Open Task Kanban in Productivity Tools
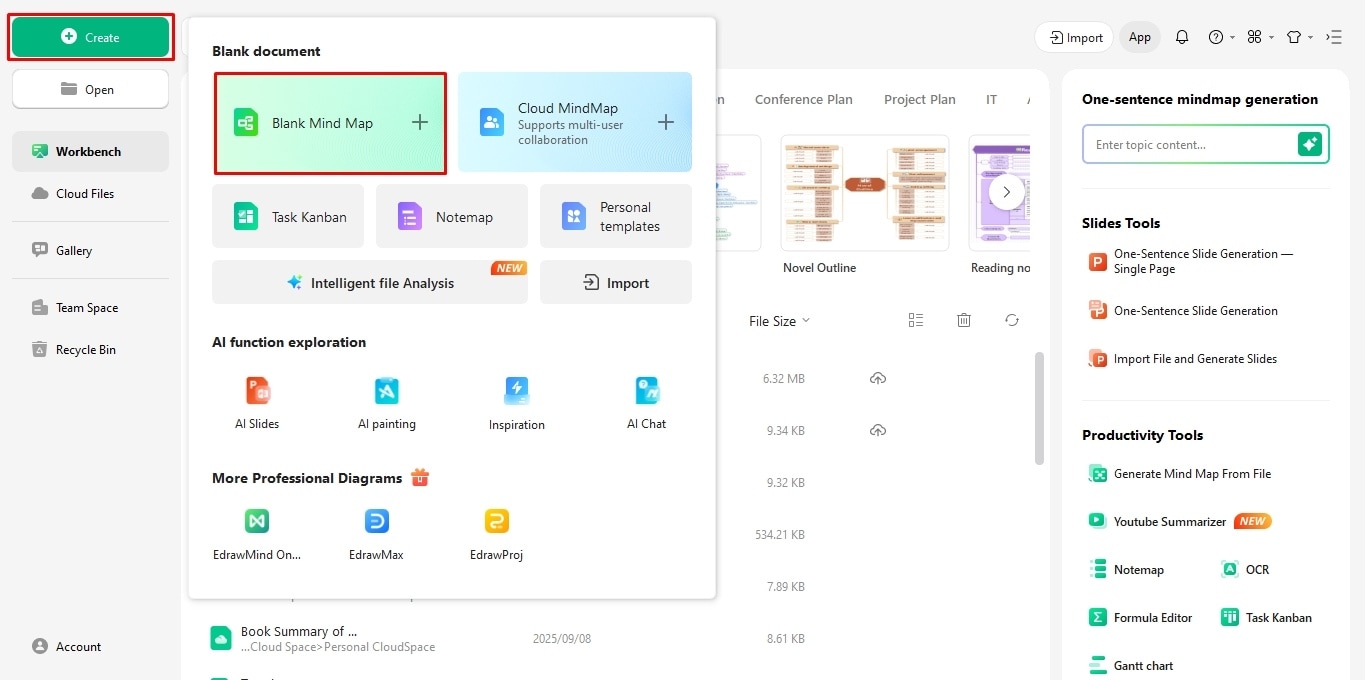1365x680 pixels. click(x=1266, y=617)
